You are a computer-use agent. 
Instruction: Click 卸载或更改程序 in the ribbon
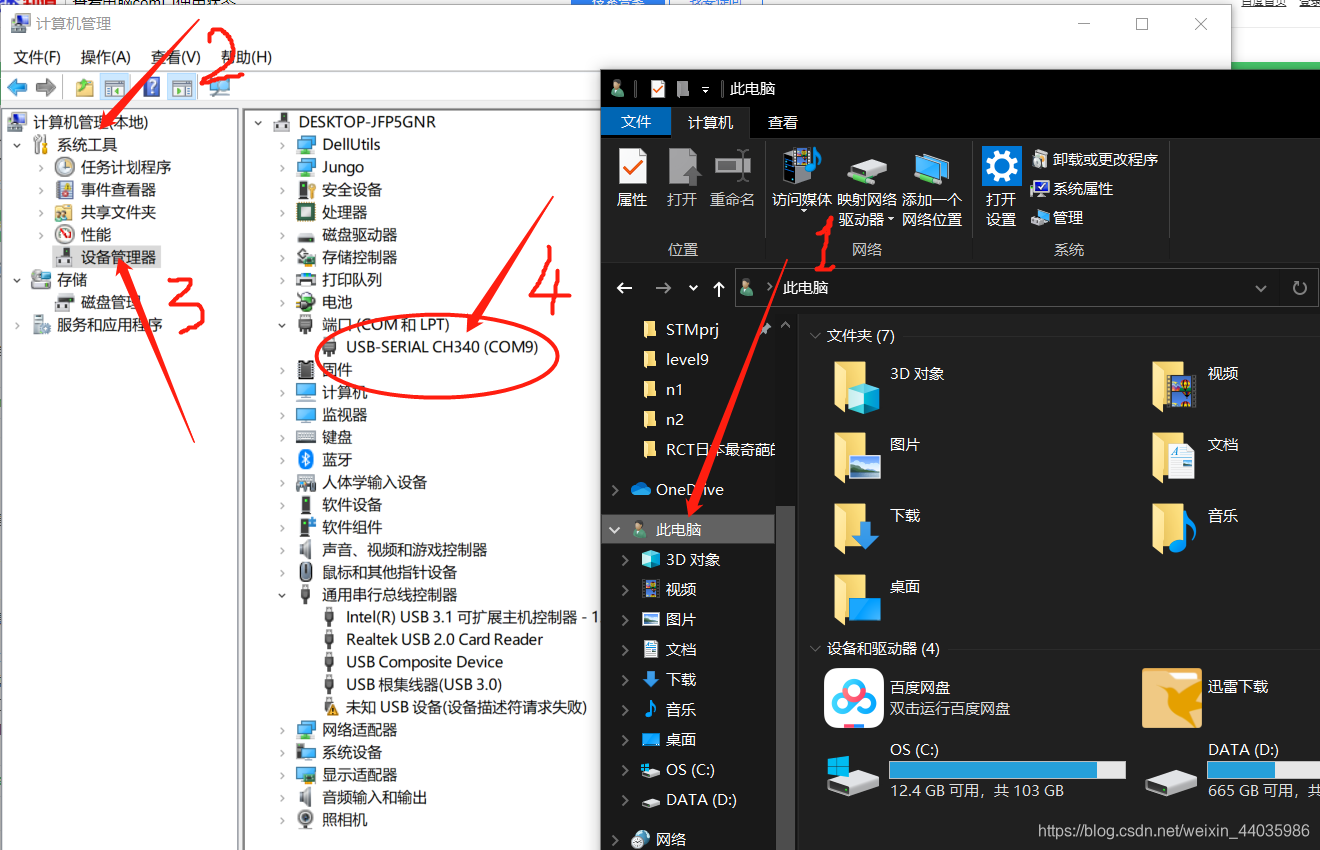coord(1094,159)
